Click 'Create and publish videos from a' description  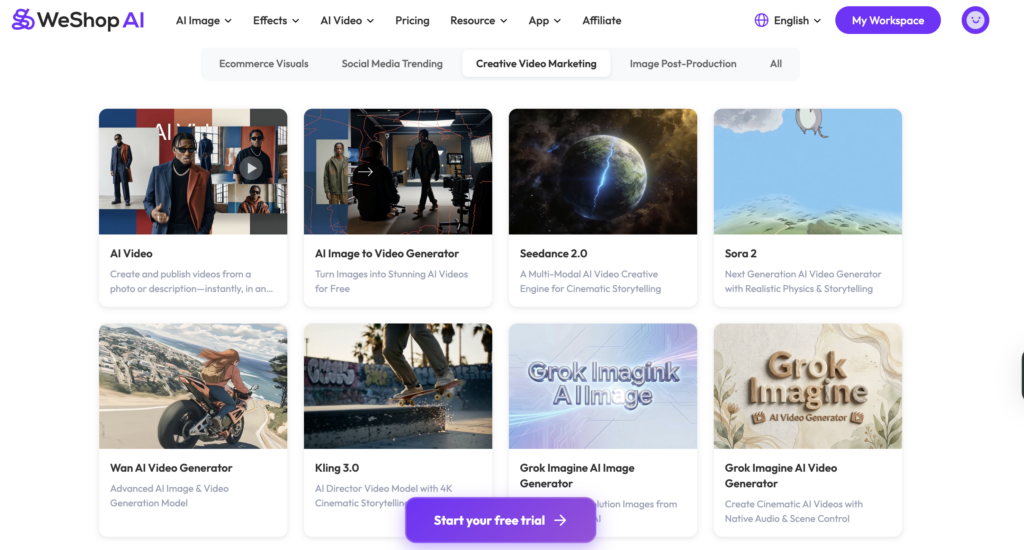click(x=180, y=274)
